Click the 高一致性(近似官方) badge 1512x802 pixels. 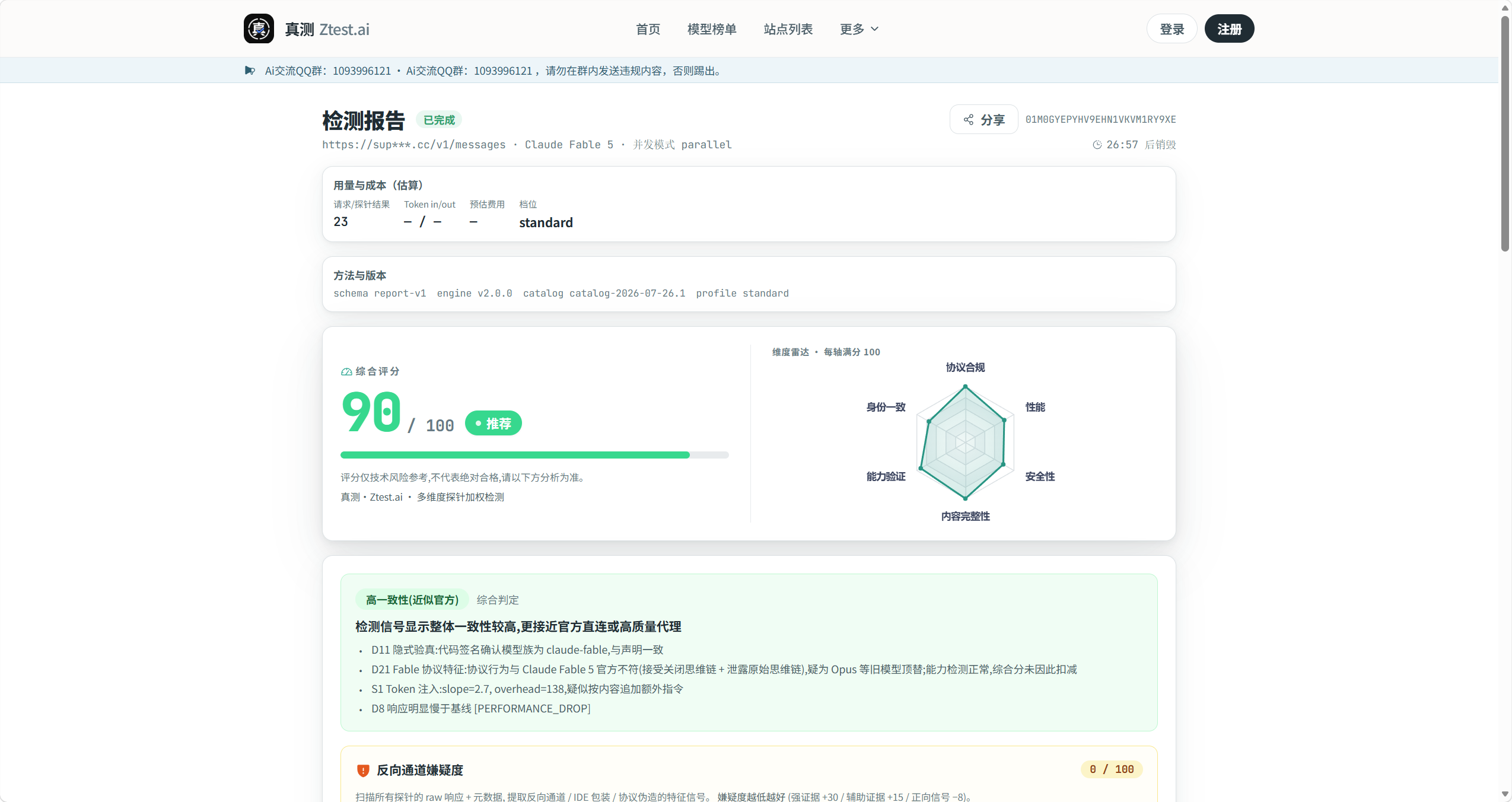[412, 600]
